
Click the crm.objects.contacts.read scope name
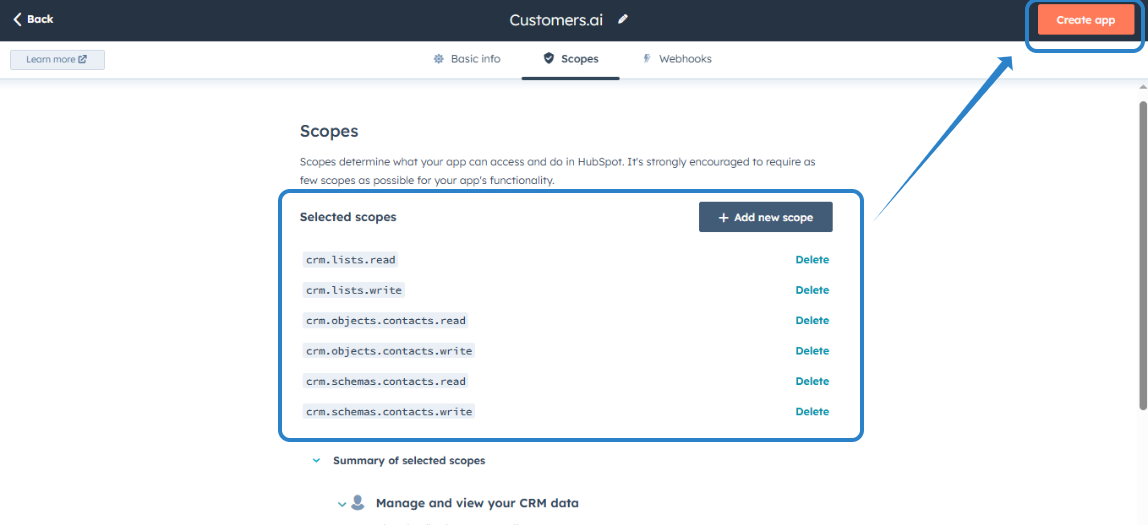(386, 321)
